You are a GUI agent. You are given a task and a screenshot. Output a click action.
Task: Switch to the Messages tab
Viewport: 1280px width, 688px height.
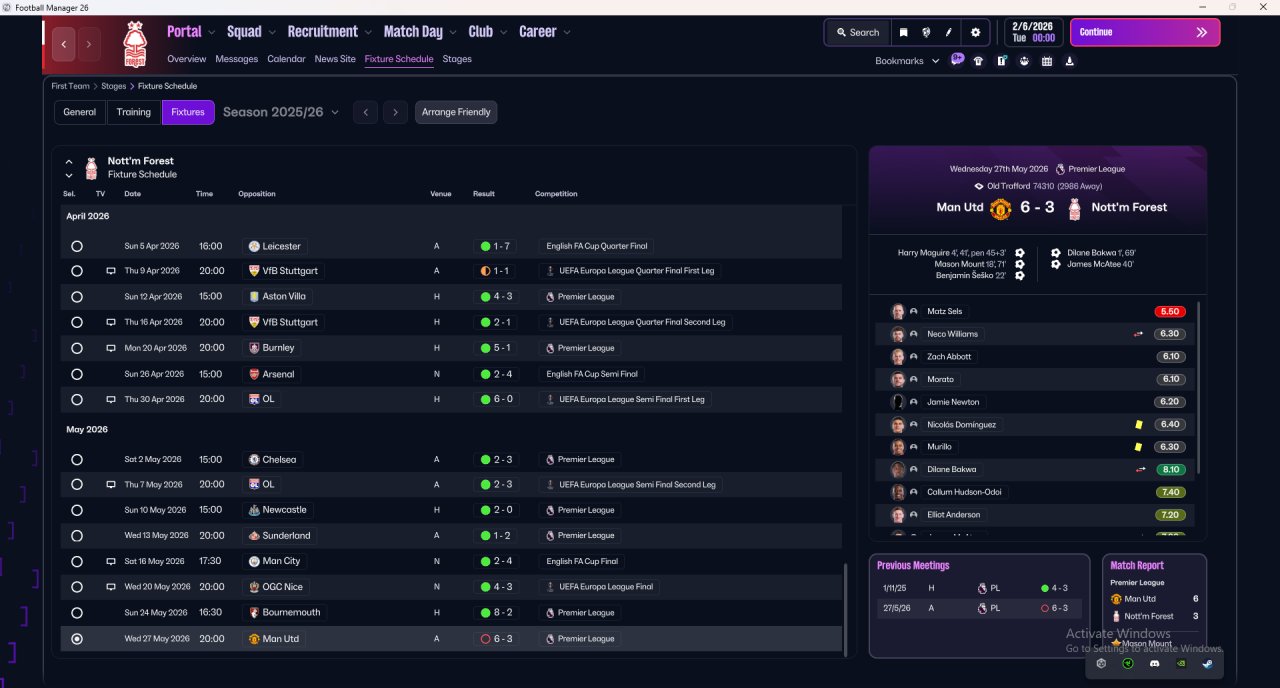pos(237,59)
